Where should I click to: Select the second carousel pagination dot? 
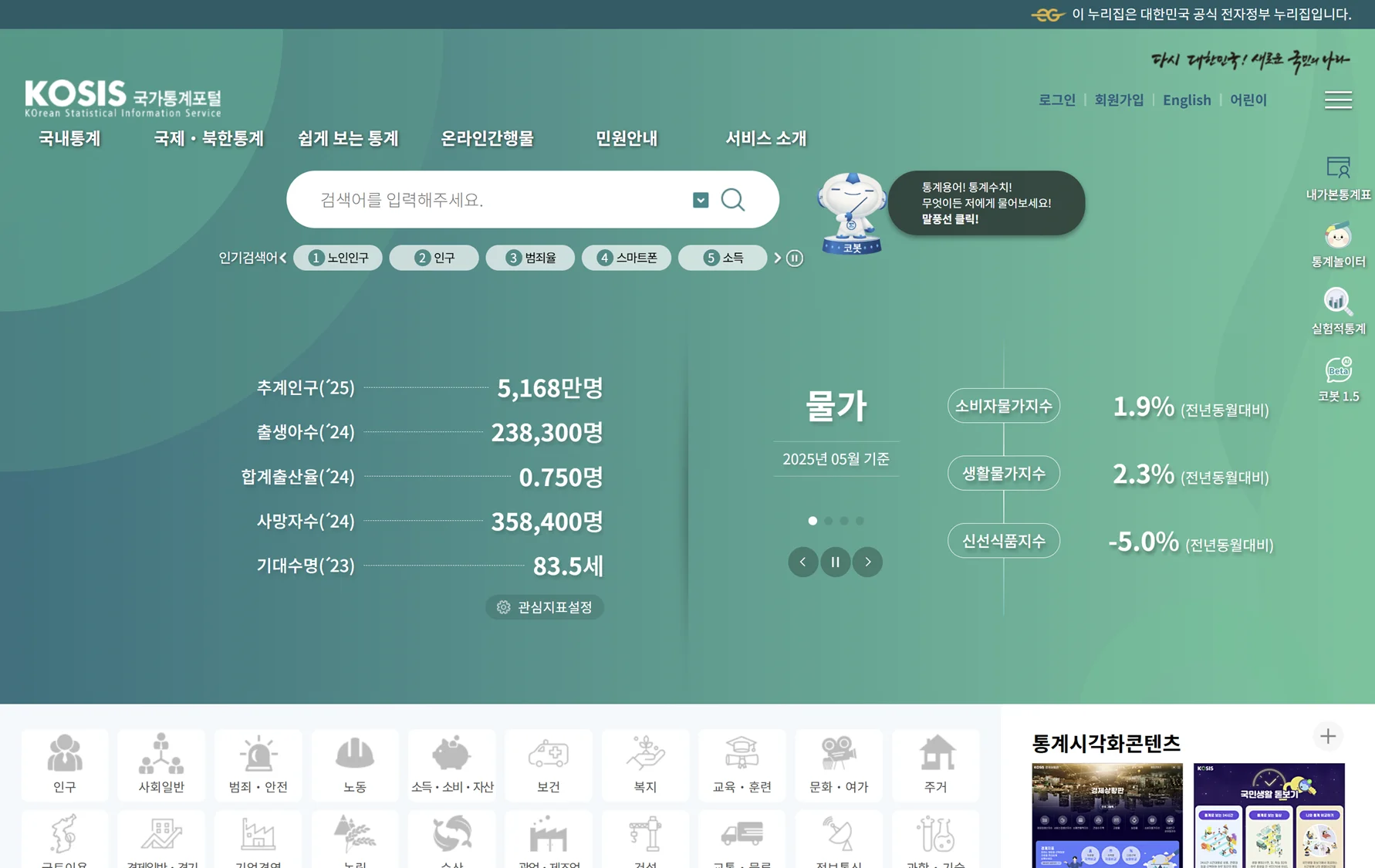coord(829,521)
